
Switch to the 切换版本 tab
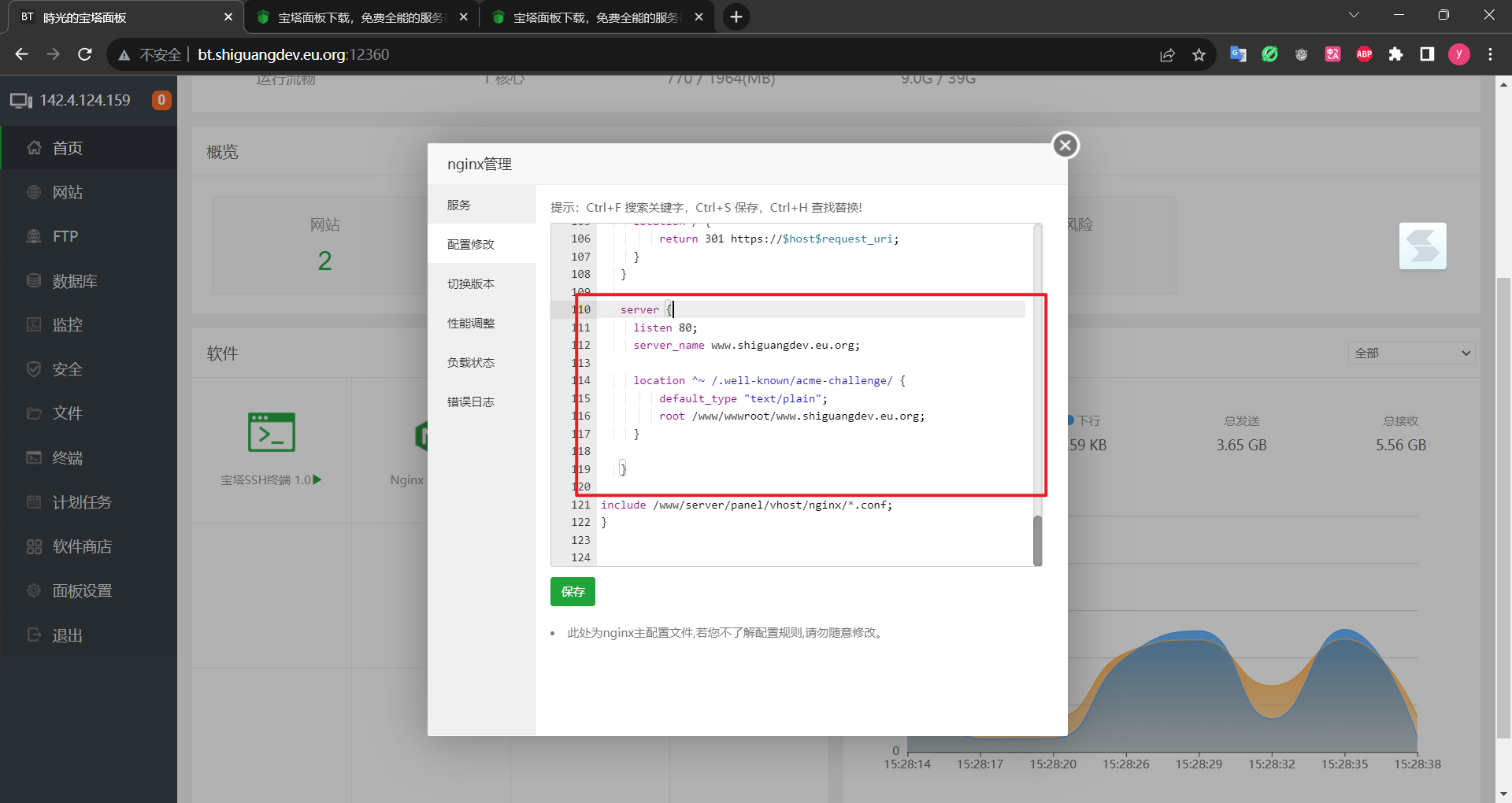pos(482,283)
